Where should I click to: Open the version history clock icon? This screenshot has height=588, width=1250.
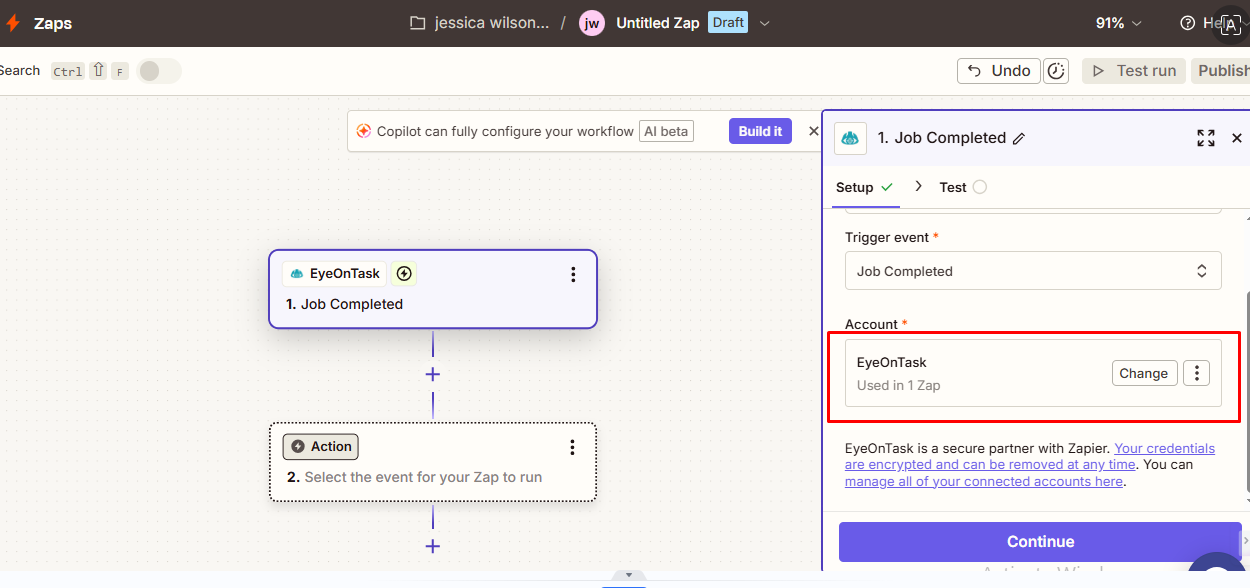pyautogui.click(x=1056, y=71)
